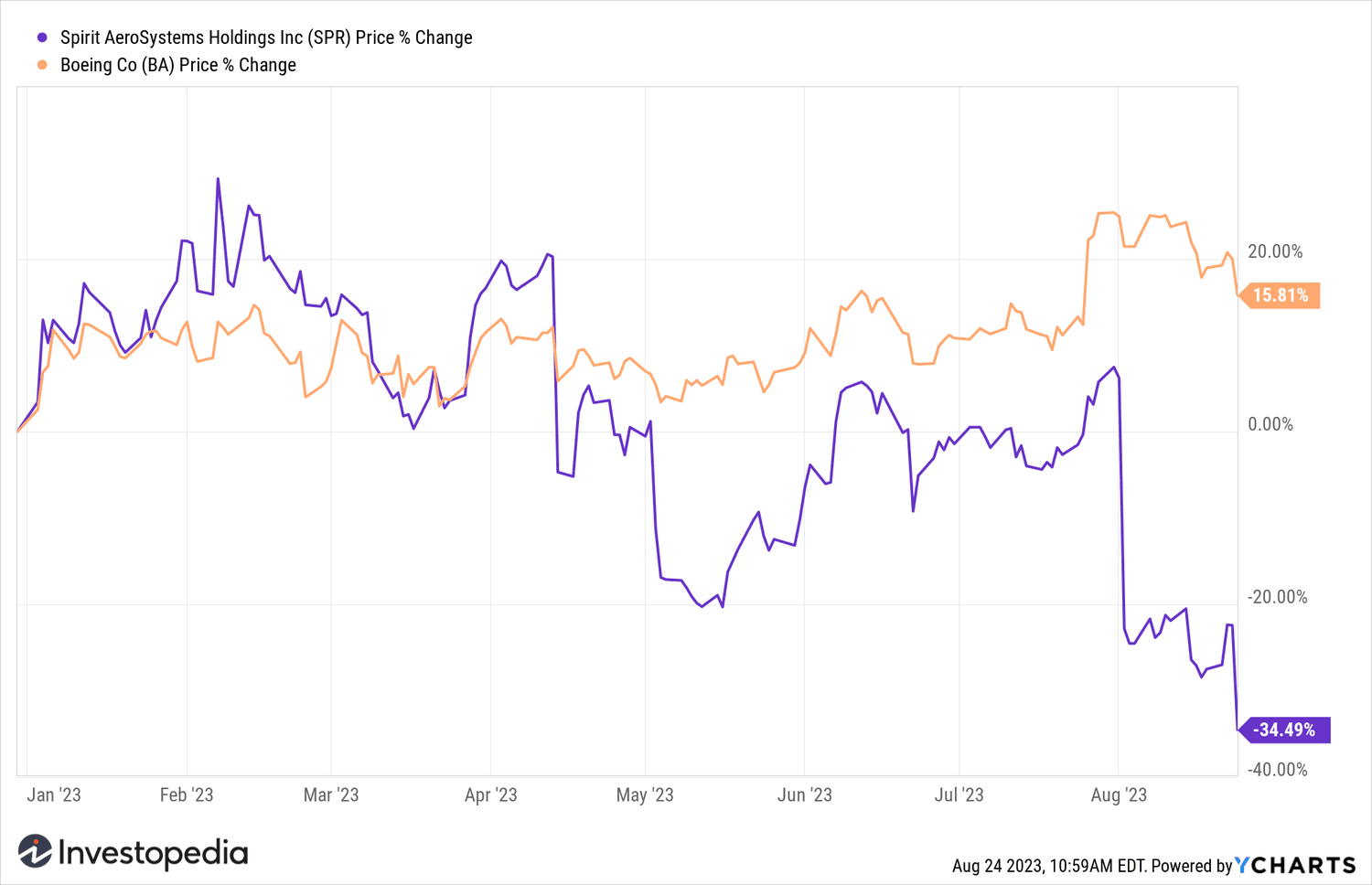Select the Spirit AeroSystems legend label
1372x885 pixels.
[266, 37]
